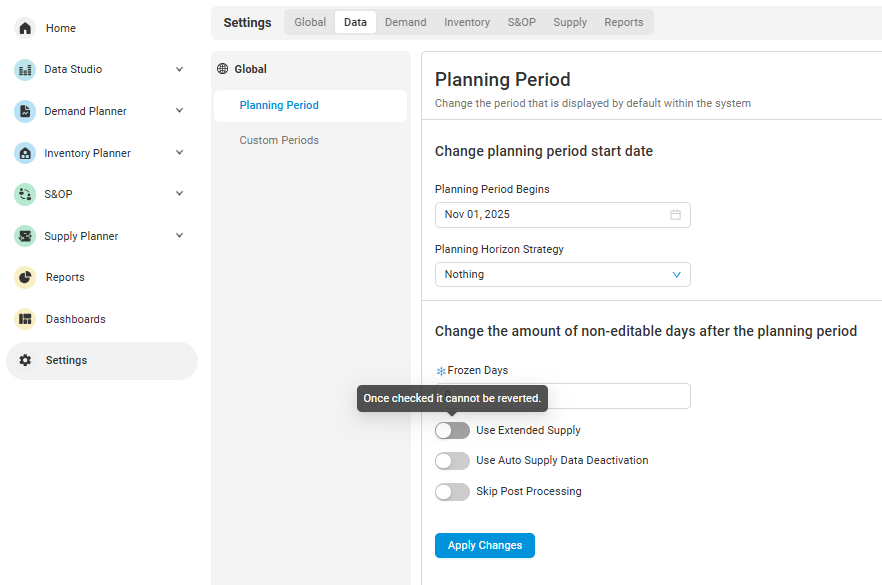Click the Home icon in sidebar
882x585 pixels.
25,28
